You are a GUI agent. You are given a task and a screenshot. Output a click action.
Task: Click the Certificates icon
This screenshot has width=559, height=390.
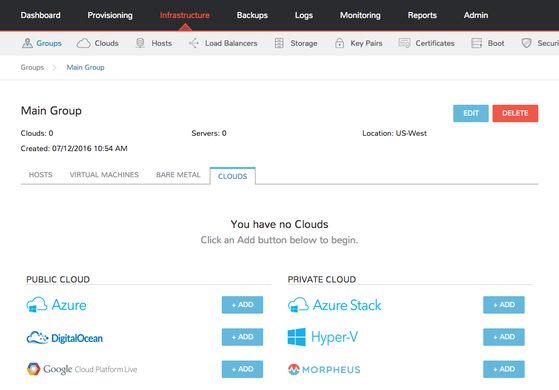tap(404, 43)
